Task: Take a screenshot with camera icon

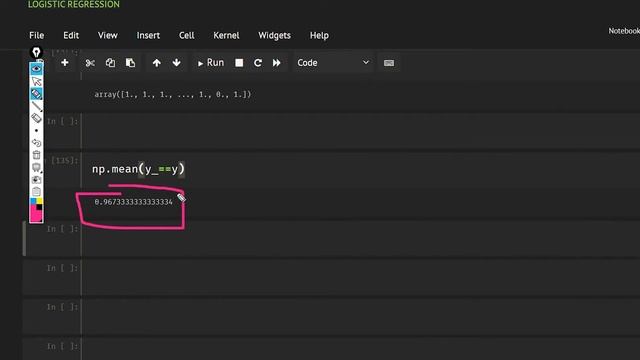Action: [x=36, y=180]
